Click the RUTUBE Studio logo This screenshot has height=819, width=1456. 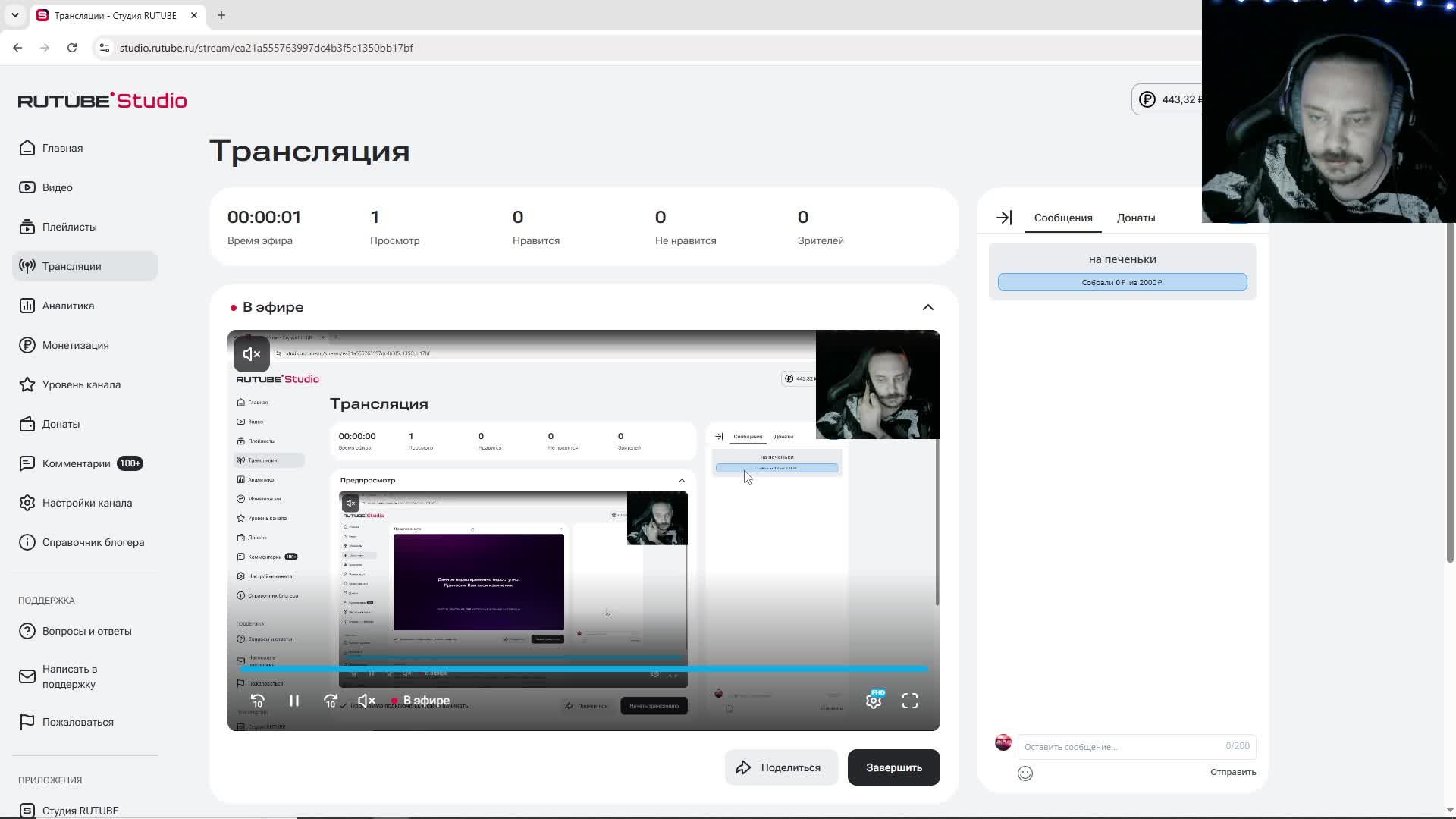(102, 100)
